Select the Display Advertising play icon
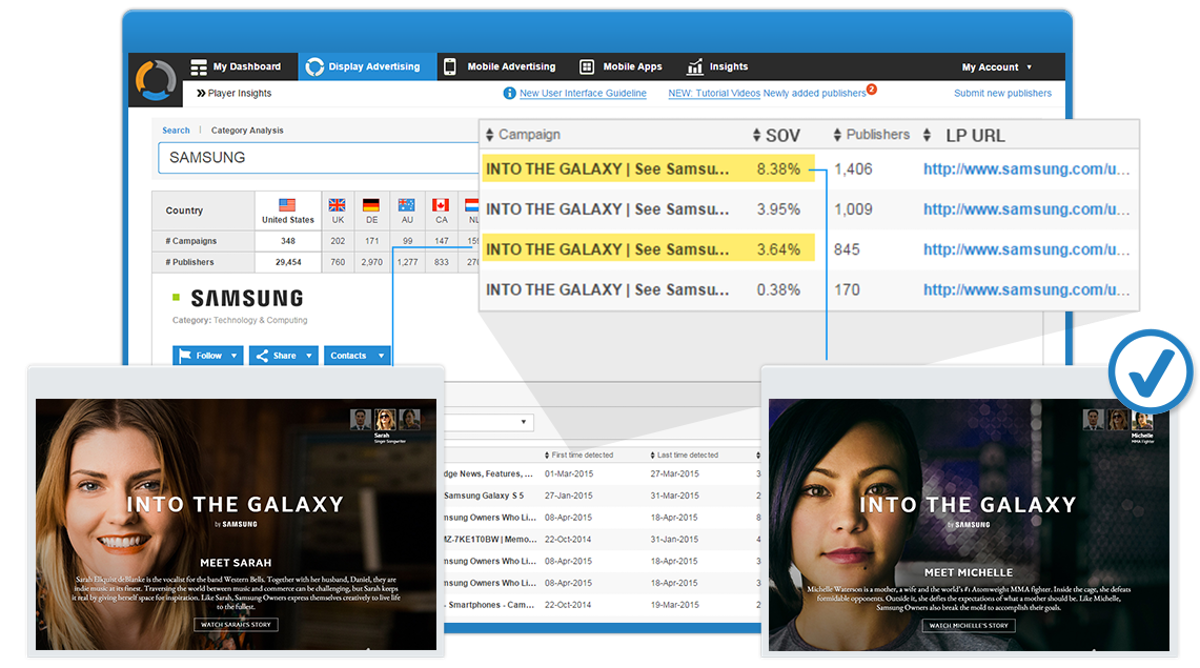Viewport: 1200px width, 668px height. (315, 65)
